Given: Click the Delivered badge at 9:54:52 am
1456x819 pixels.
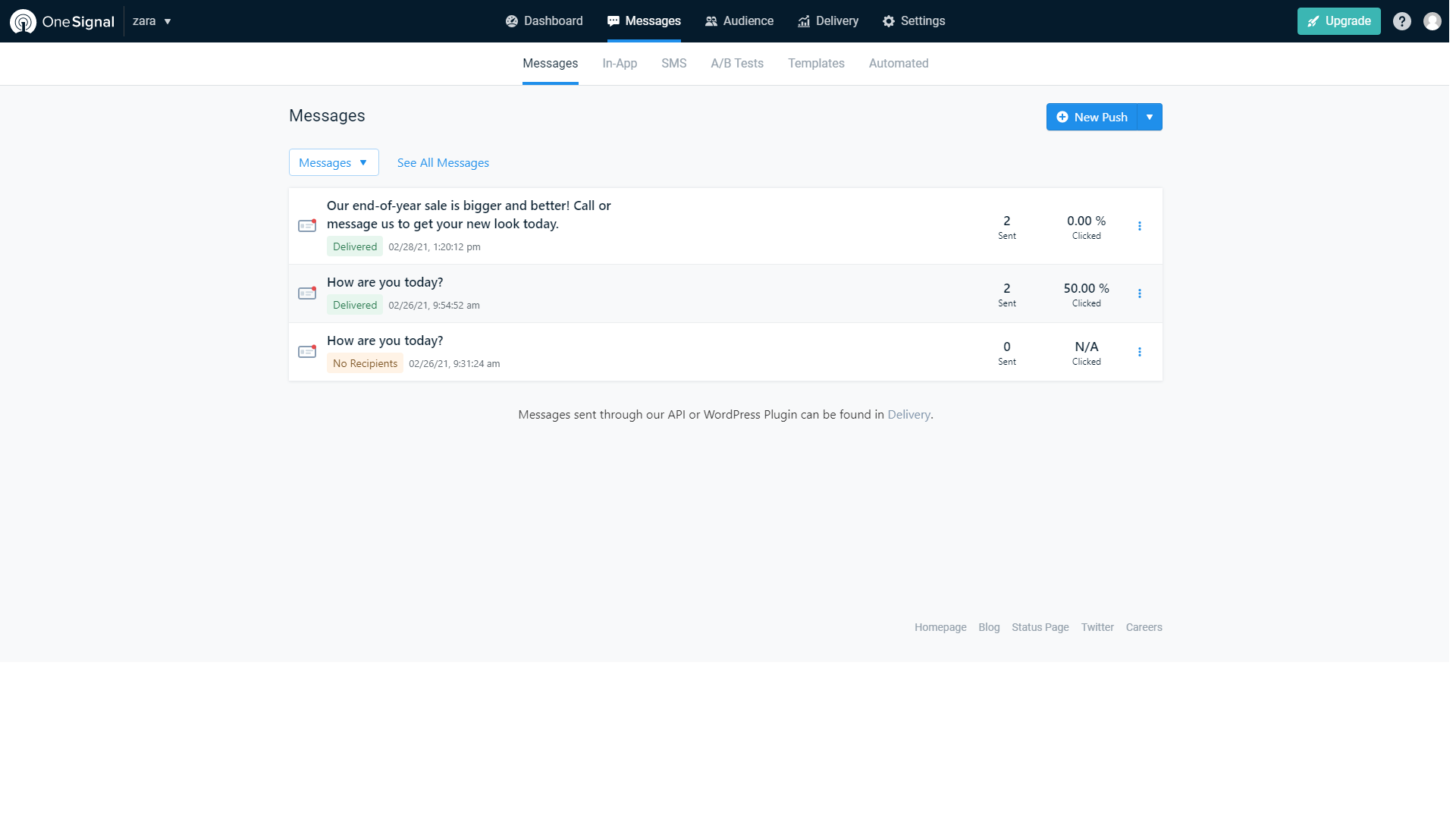Looking at the screenshot, I should [355, 305].
